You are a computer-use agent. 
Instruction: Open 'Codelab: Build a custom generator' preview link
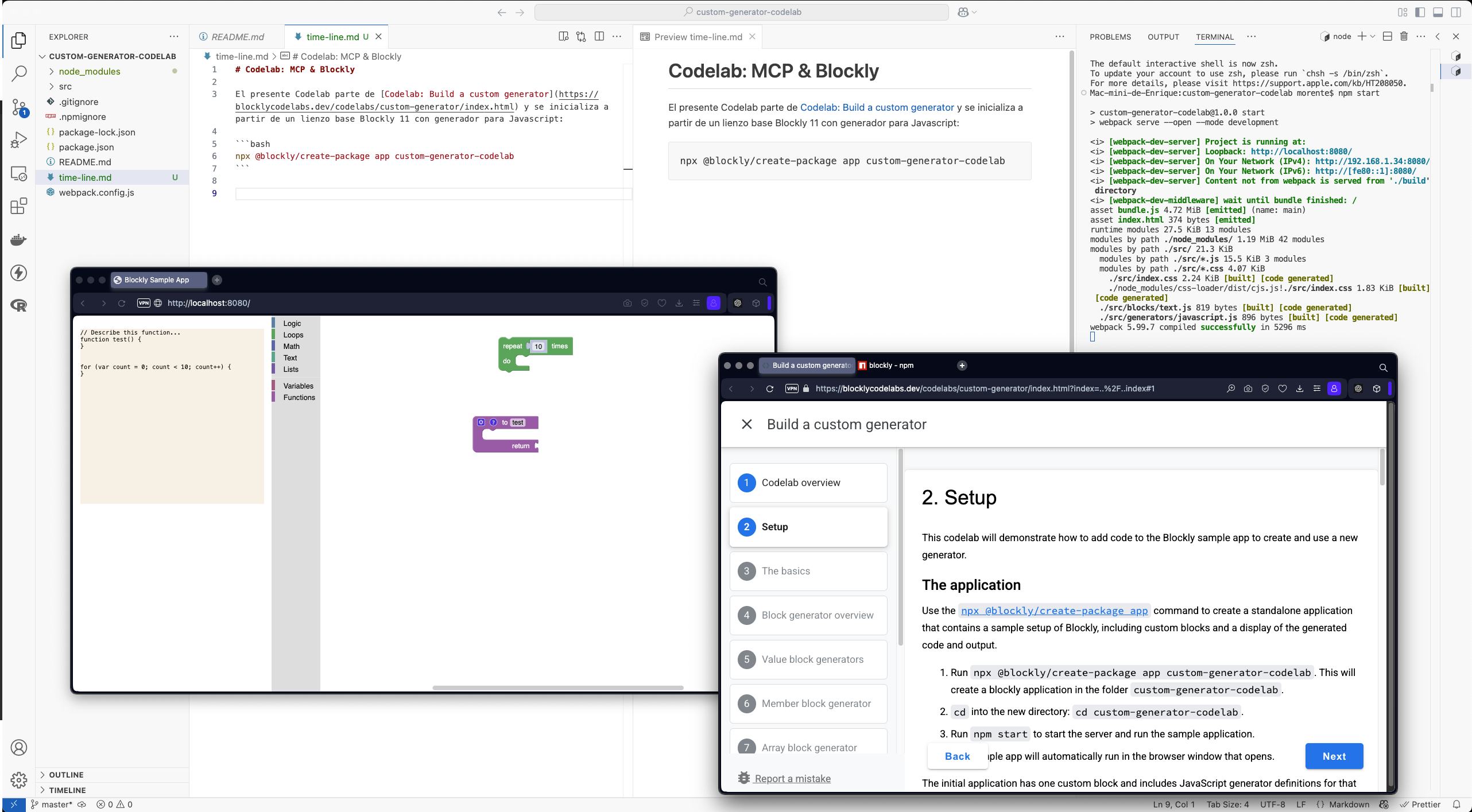tap(877, 107)
